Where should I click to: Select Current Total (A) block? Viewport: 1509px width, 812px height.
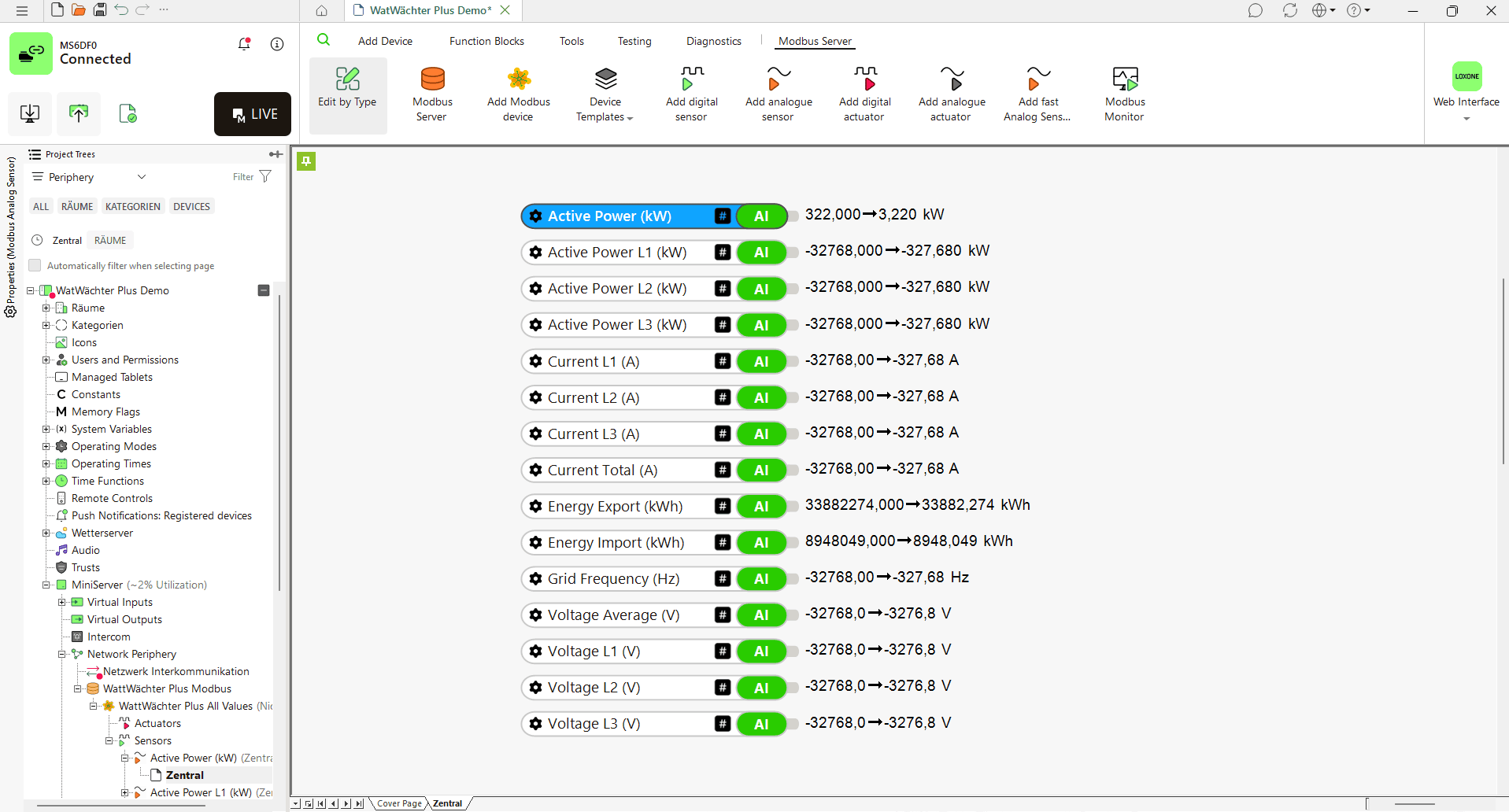point(654,470)
